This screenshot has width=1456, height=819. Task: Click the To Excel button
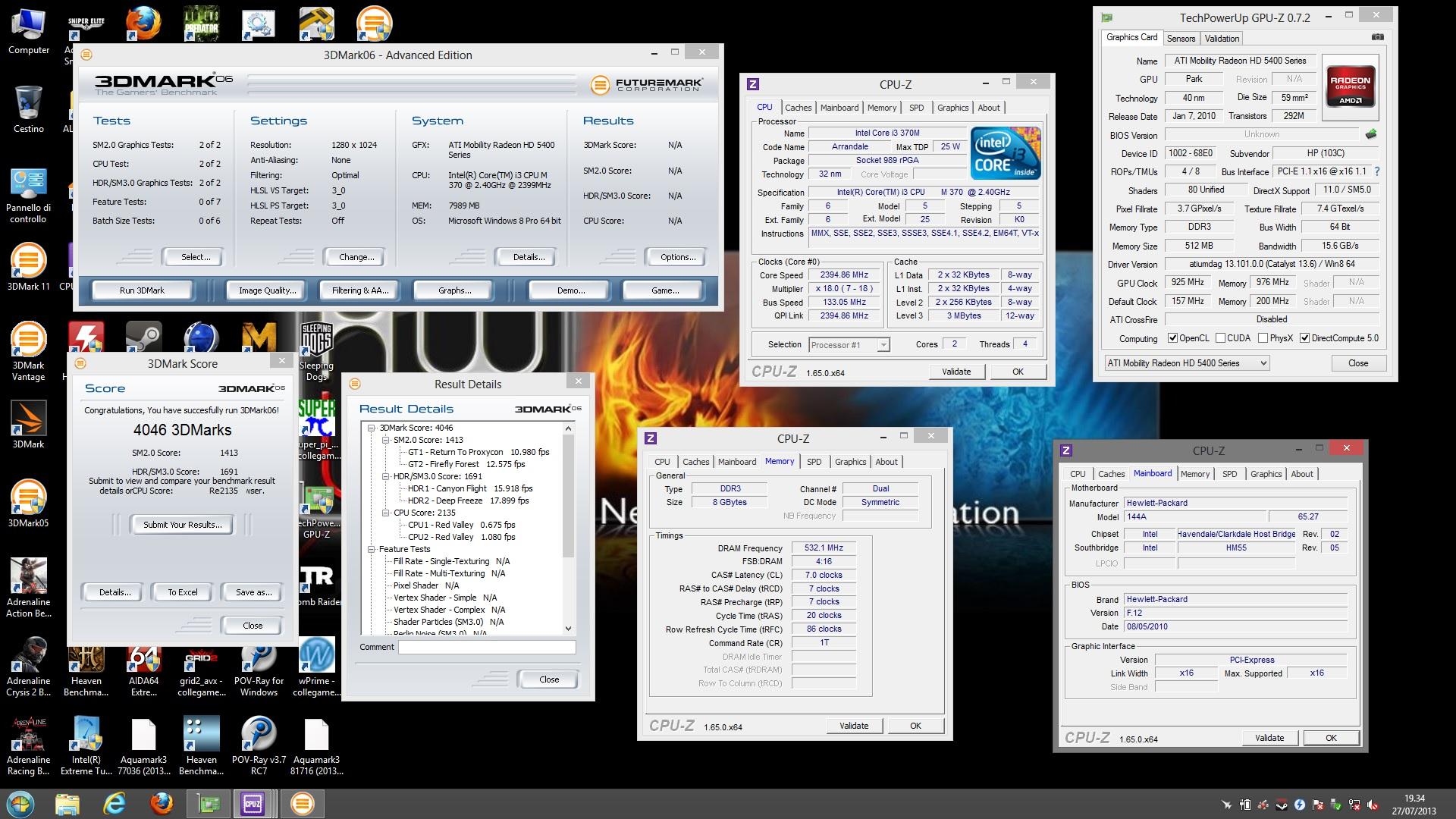(x=183, y=592)
